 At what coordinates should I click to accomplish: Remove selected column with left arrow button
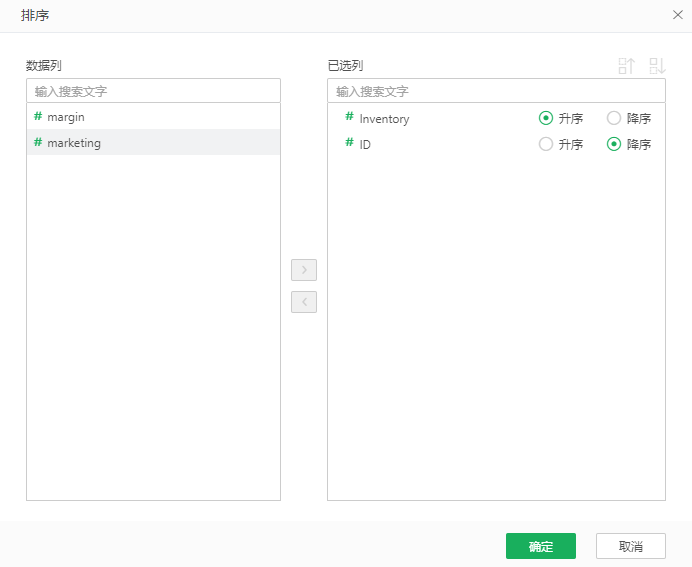click(304, 302)
